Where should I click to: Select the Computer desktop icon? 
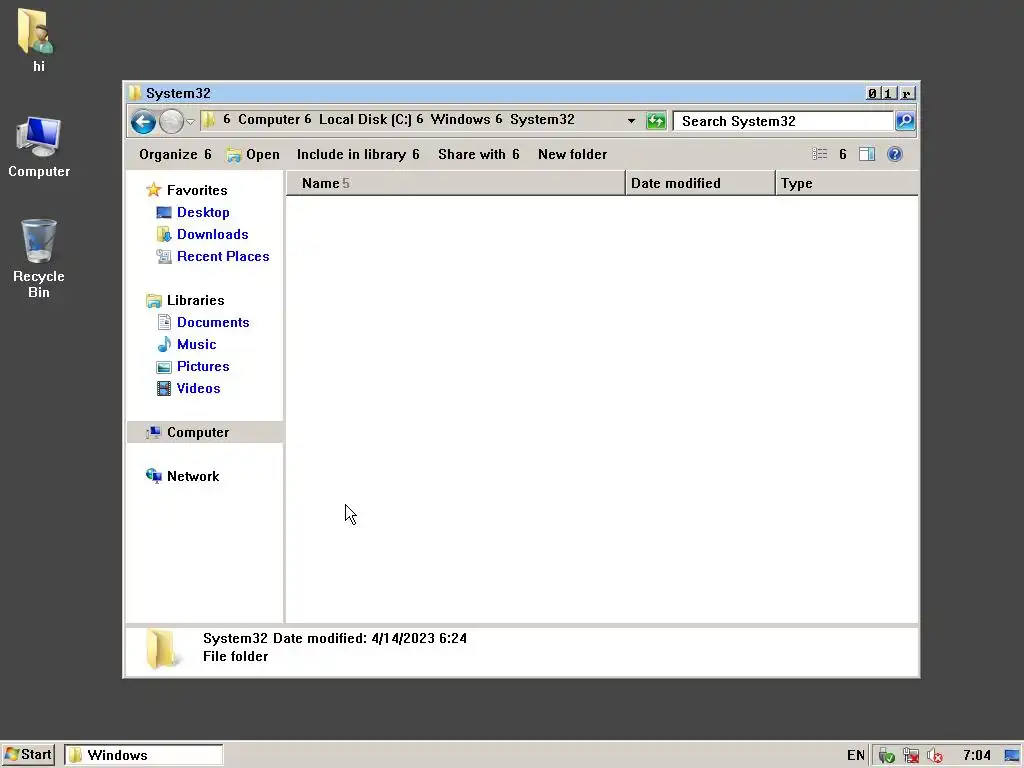coord(39,147)
